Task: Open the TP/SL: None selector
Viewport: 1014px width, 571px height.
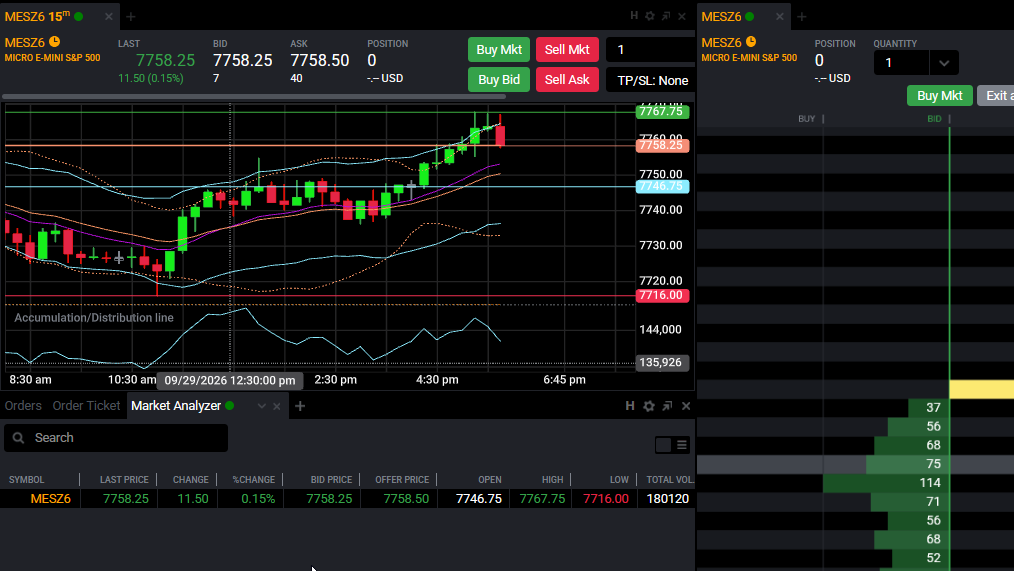Action: point(652,80)
